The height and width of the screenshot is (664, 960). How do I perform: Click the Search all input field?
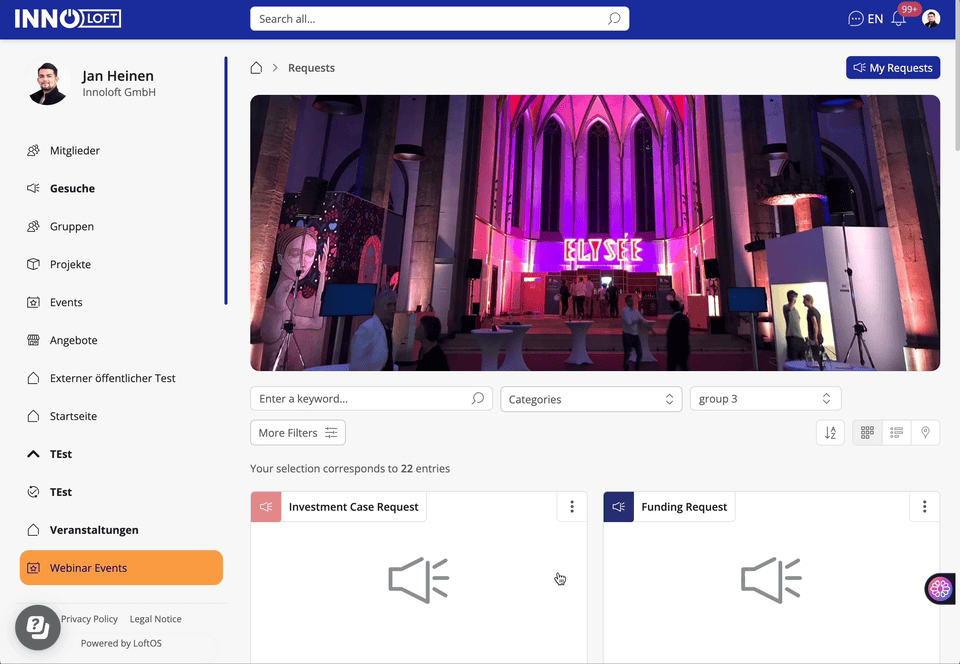tap(430, 19)
